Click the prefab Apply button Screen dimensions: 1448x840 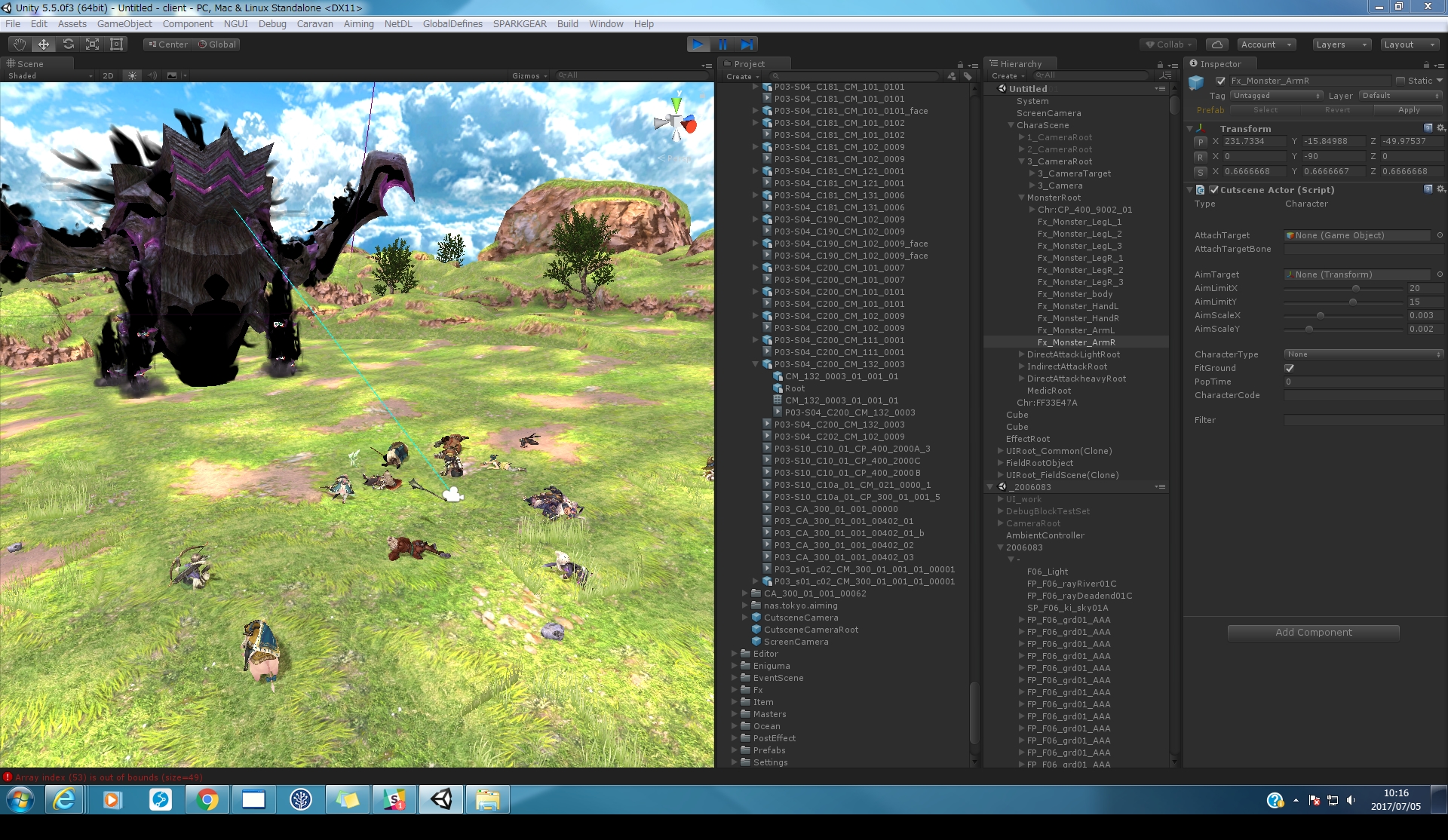(1408, 110)
